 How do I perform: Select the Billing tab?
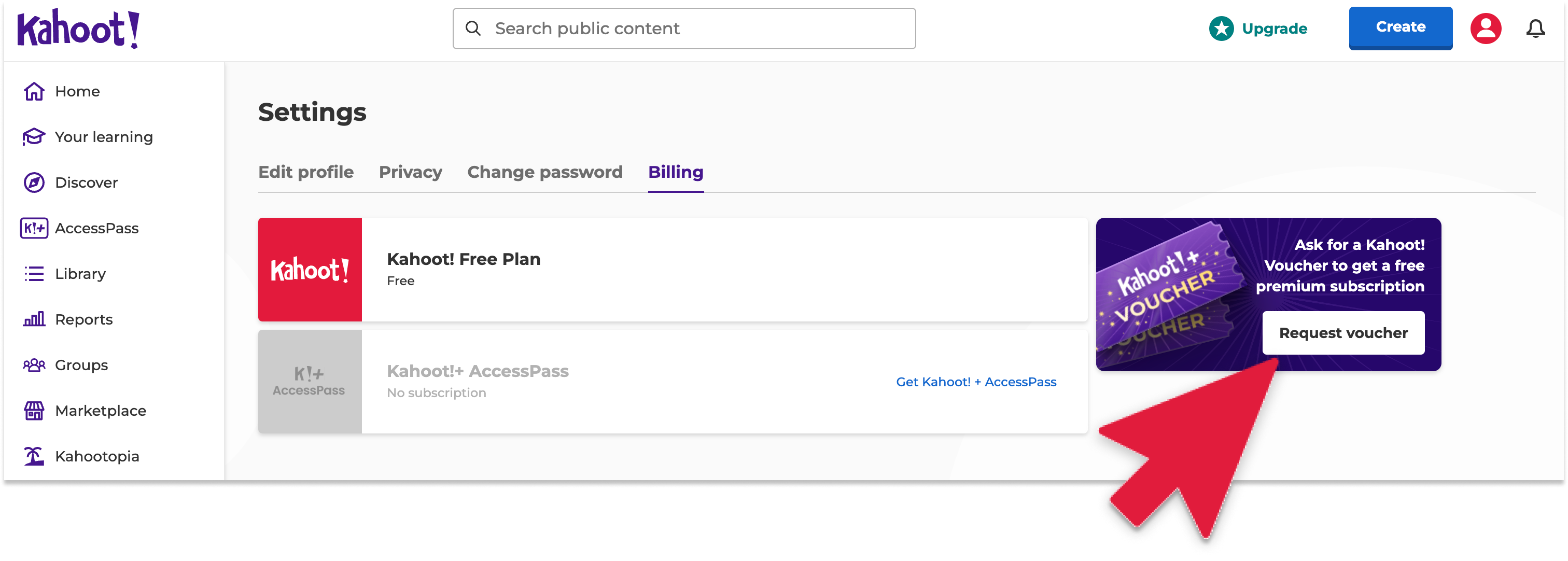(x=676, y=172)
